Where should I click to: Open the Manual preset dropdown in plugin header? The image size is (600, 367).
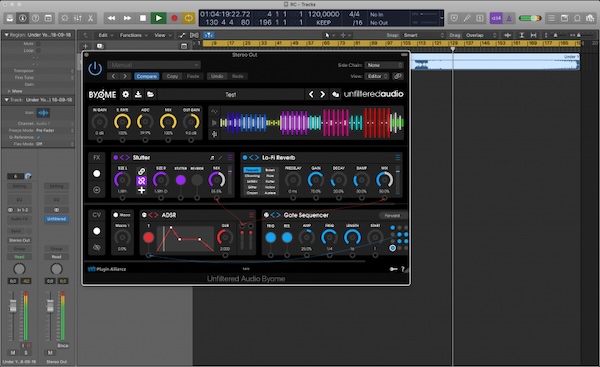[x=153, y=65]
